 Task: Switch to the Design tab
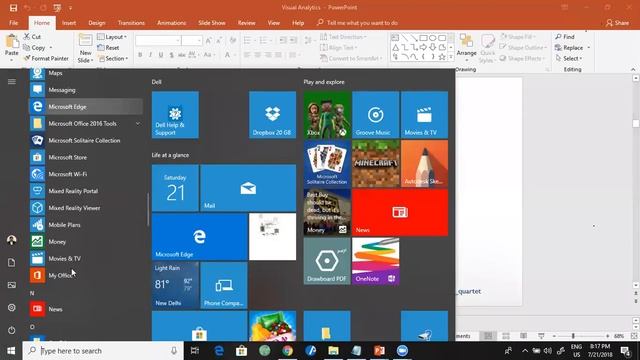click(x=97, y=23)
